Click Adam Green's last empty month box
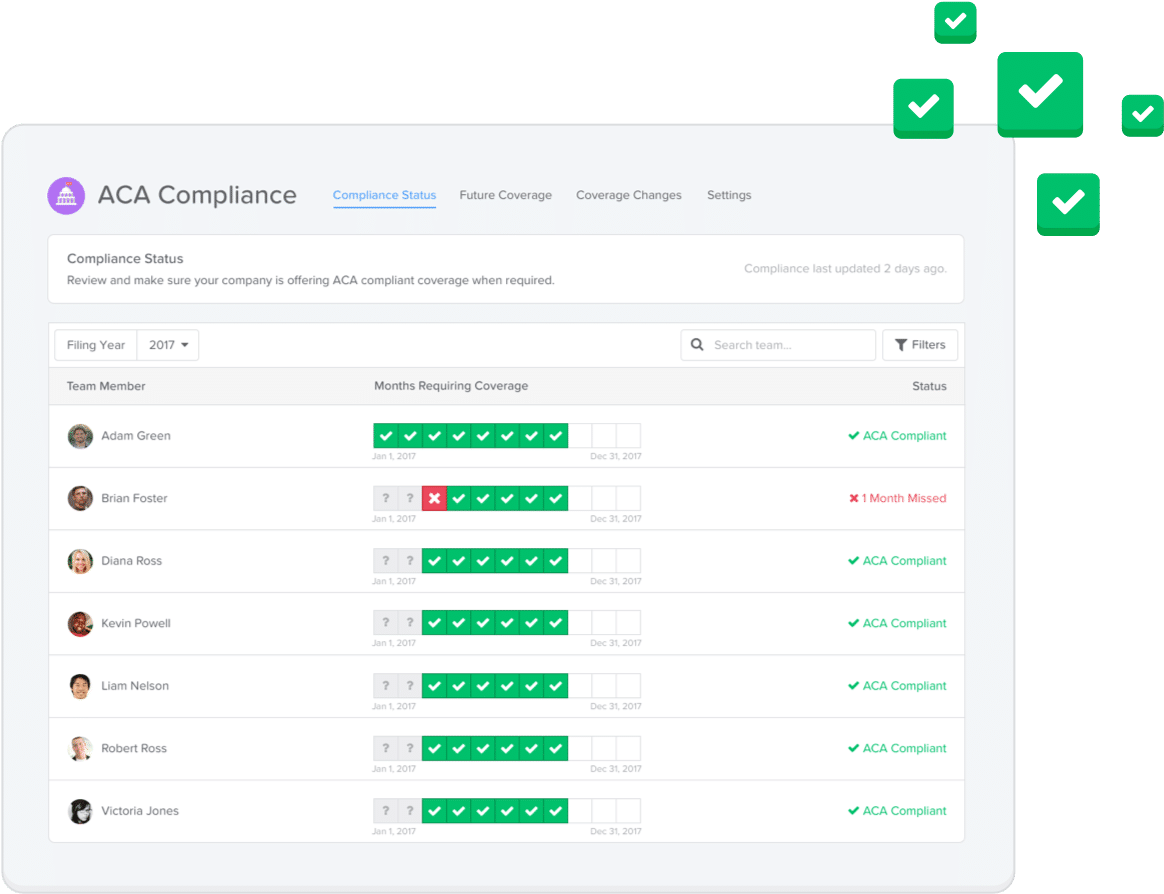This screenshot has height=894, width=1164. click(x=629, y=436)
